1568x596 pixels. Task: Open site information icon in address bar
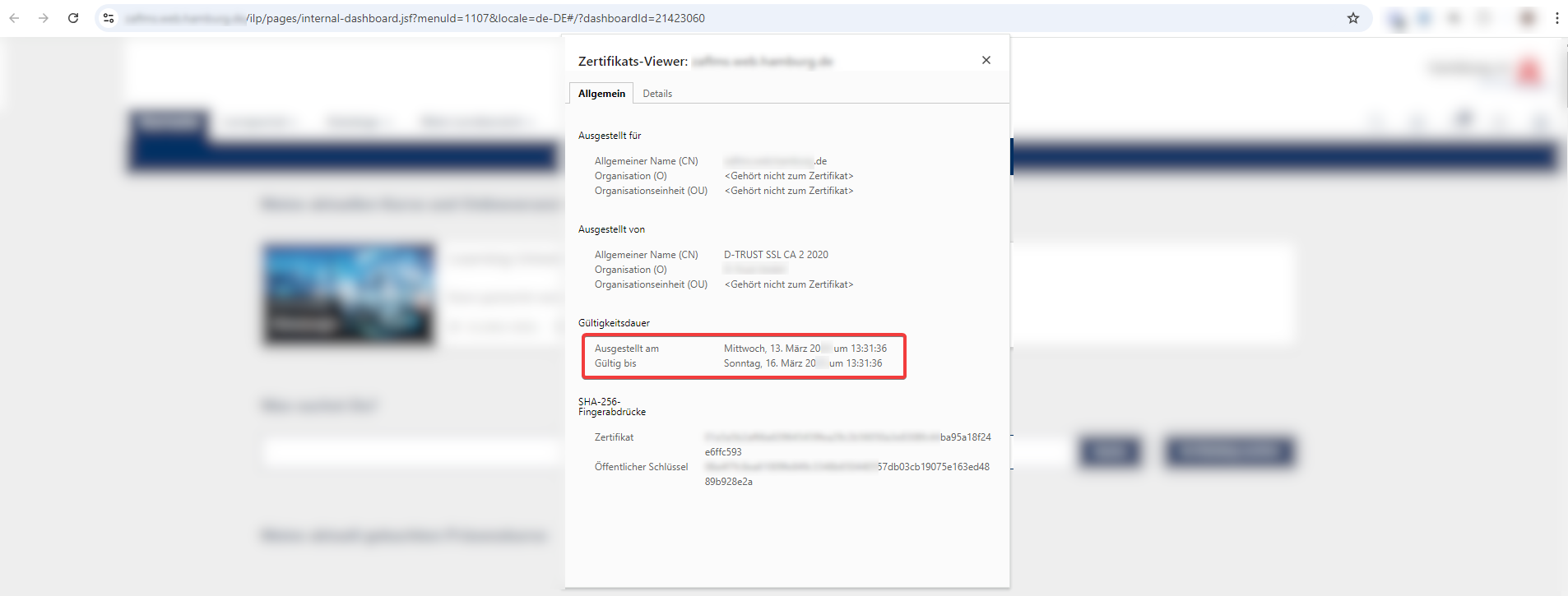click(109, 18)
